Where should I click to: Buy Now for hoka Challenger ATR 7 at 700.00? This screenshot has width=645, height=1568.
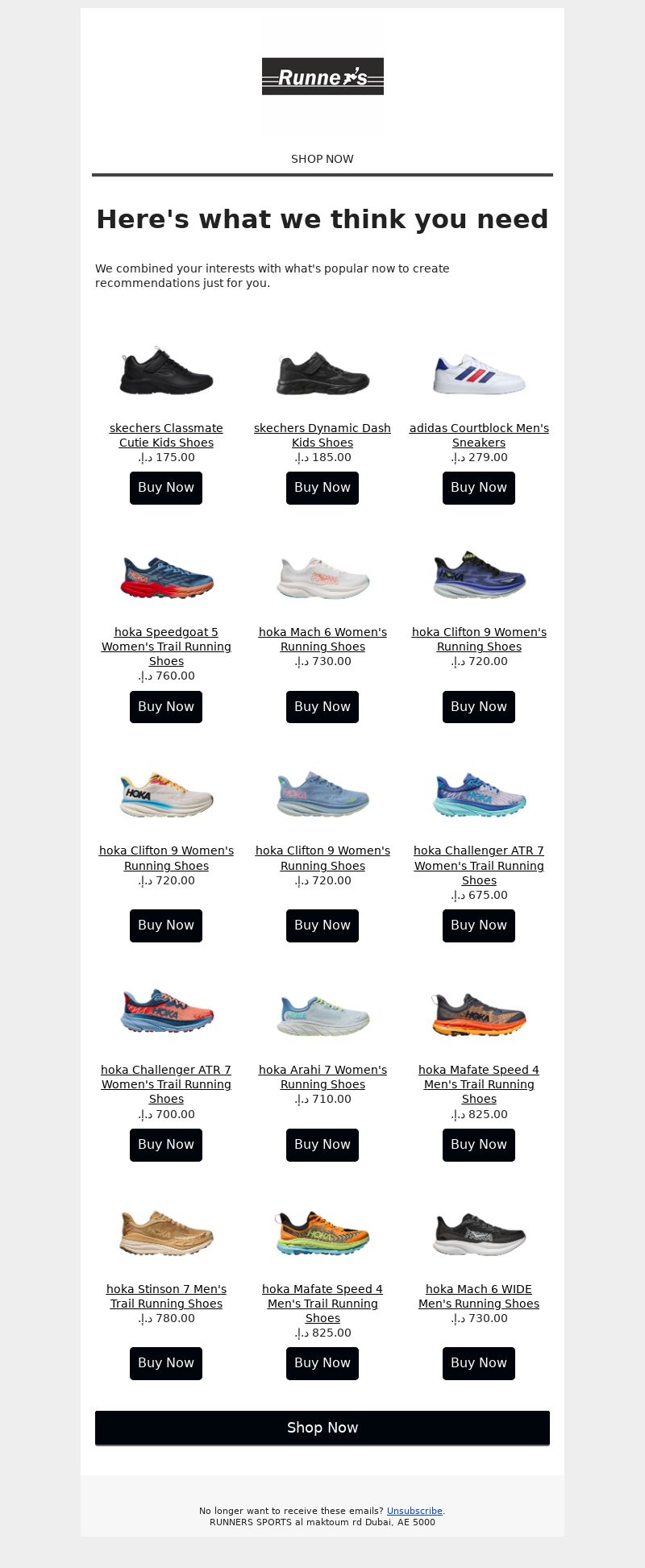[x=166, y=1145]
